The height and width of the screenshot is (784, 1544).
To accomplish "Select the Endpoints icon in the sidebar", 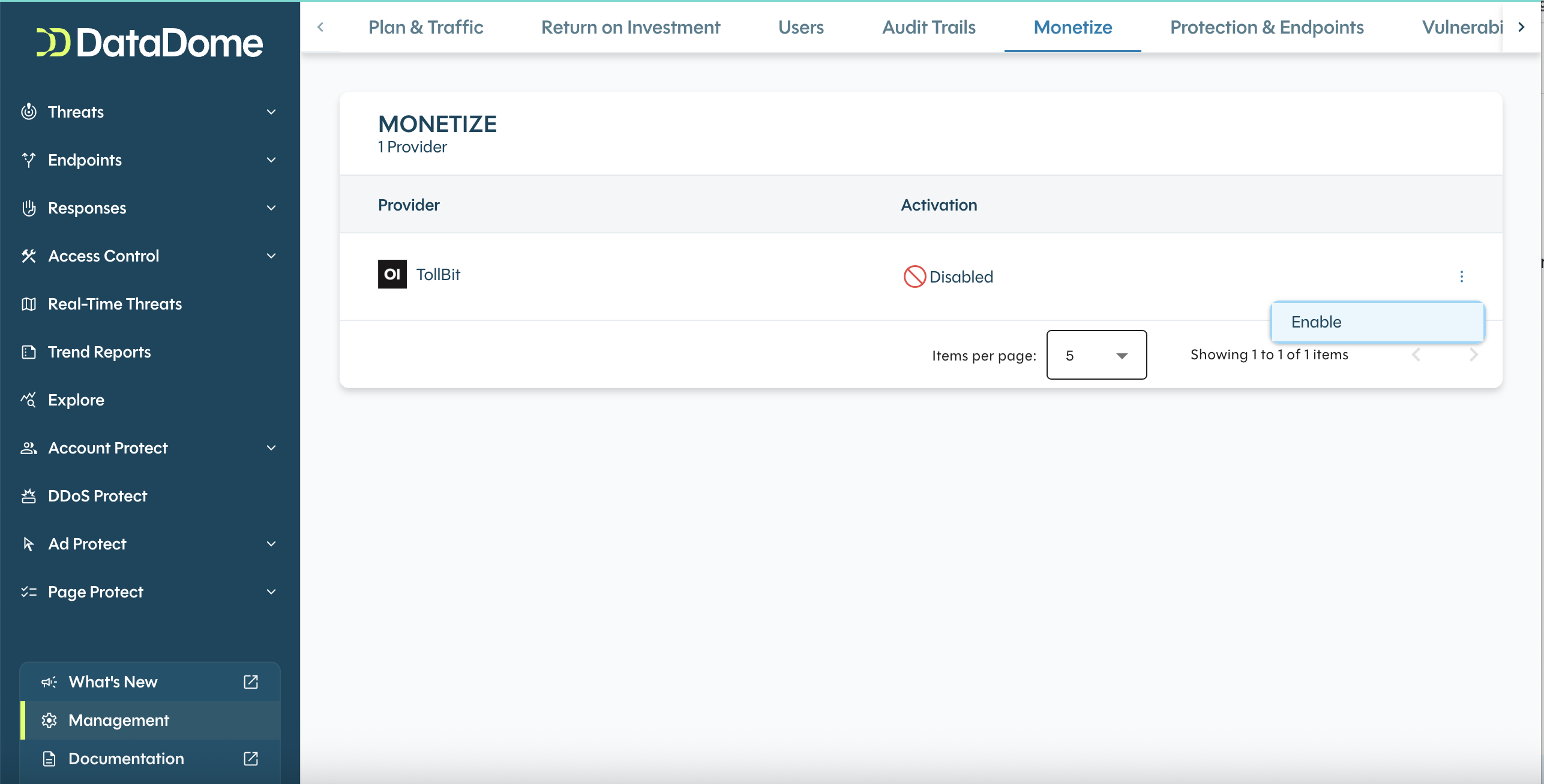I will click(x=29, y=160).
